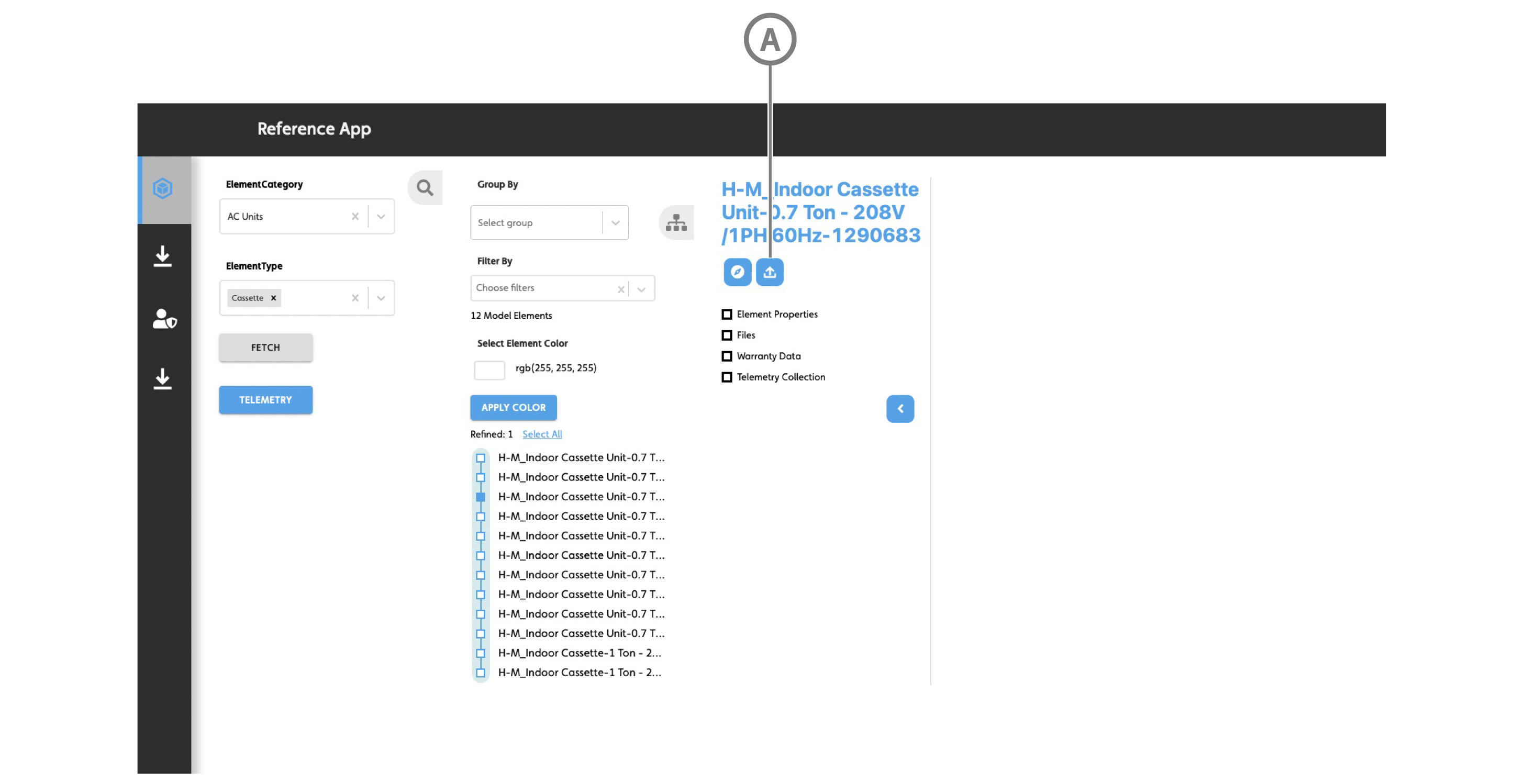Image resolution: width=1514 pixels, height=784 pixels.
Task: Click the compass navigate icon button
Action: pyautogui.click(x=737, y=273)
